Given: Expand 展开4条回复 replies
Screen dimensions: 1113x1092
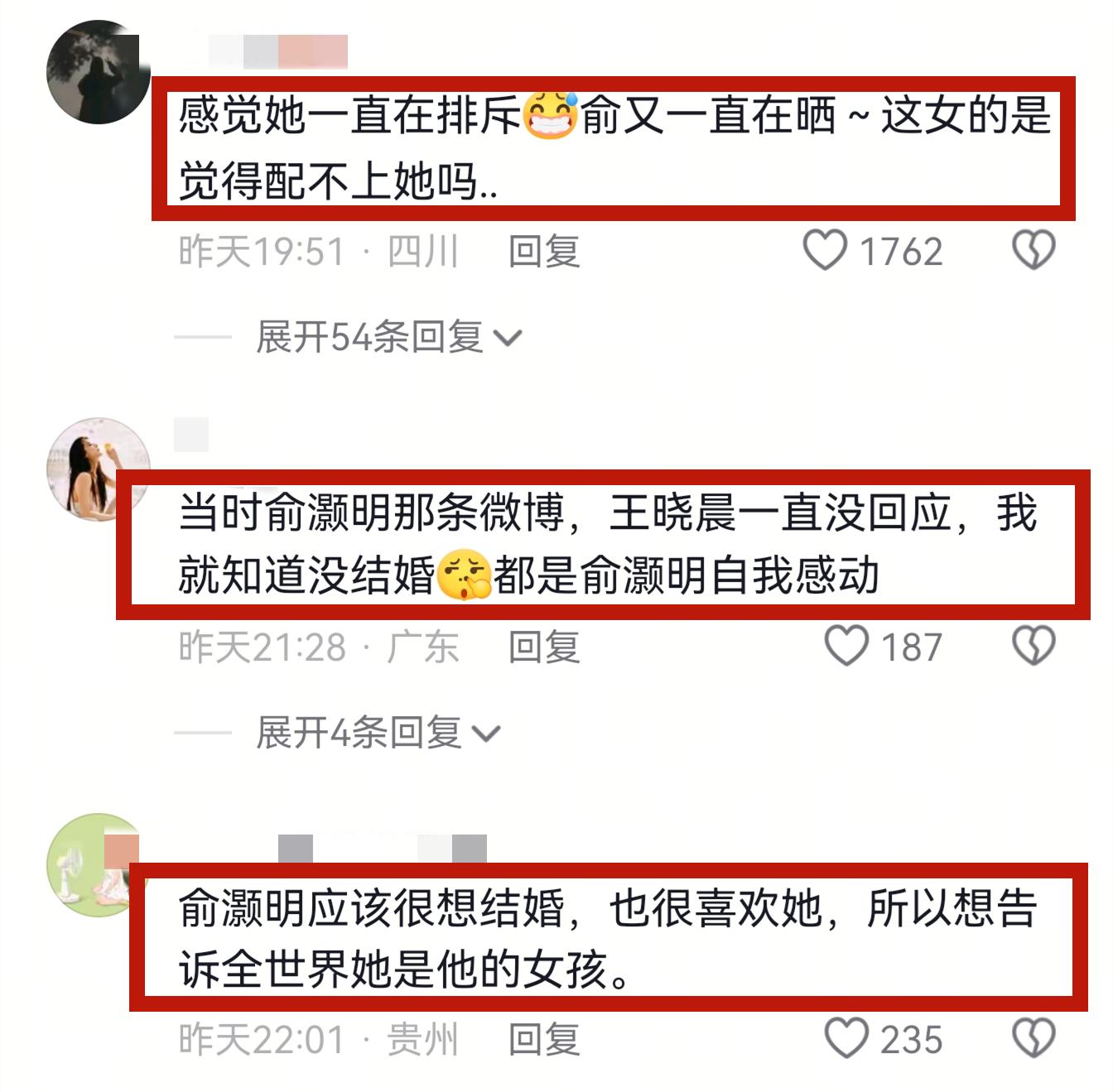Looking at the screenshot, I should coord(378,733).
